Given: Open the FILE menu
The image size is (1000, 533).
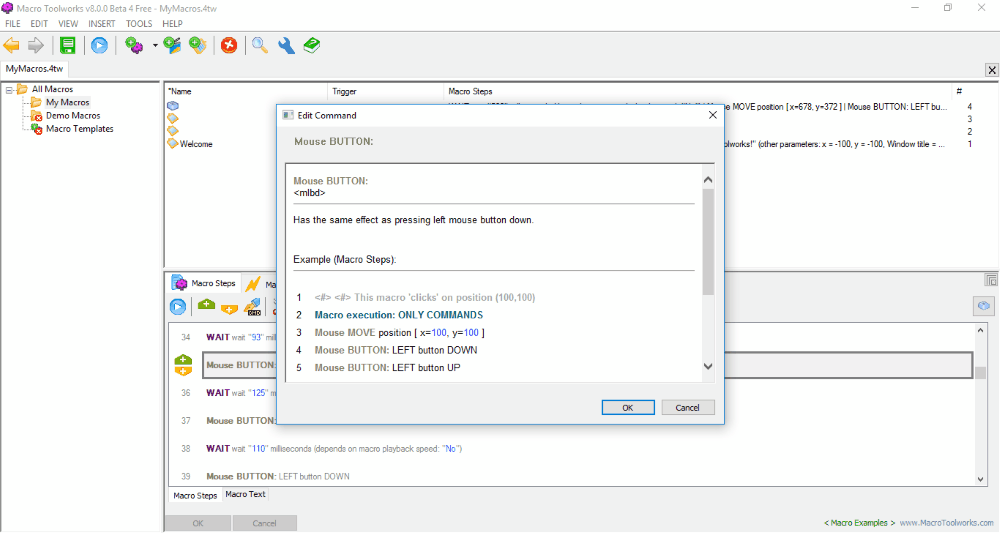Looking at the screenshot, I should [x=13, y=24].
